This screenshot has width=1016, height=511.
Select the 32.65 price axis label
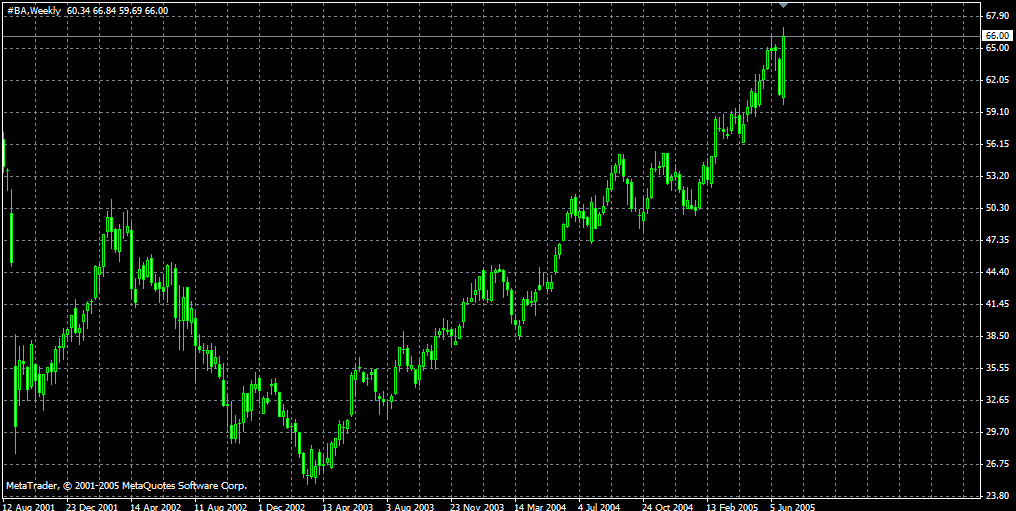997,400
